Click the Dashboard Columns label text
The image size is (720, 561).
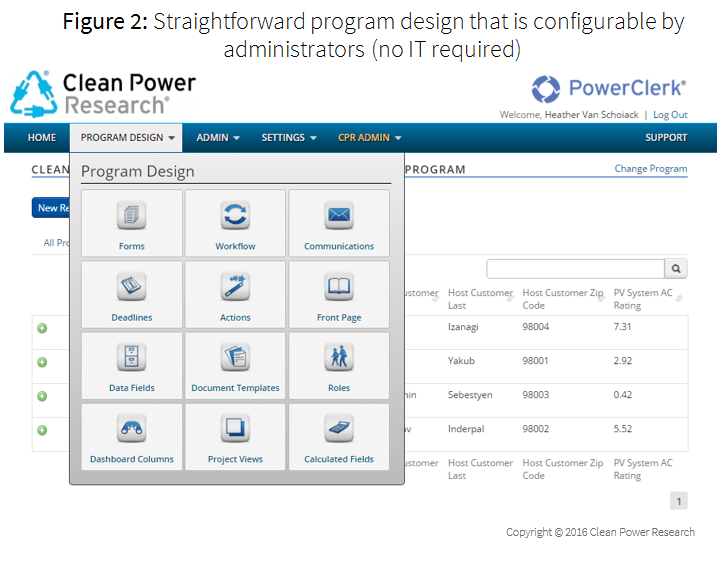[x=132, y=459]
